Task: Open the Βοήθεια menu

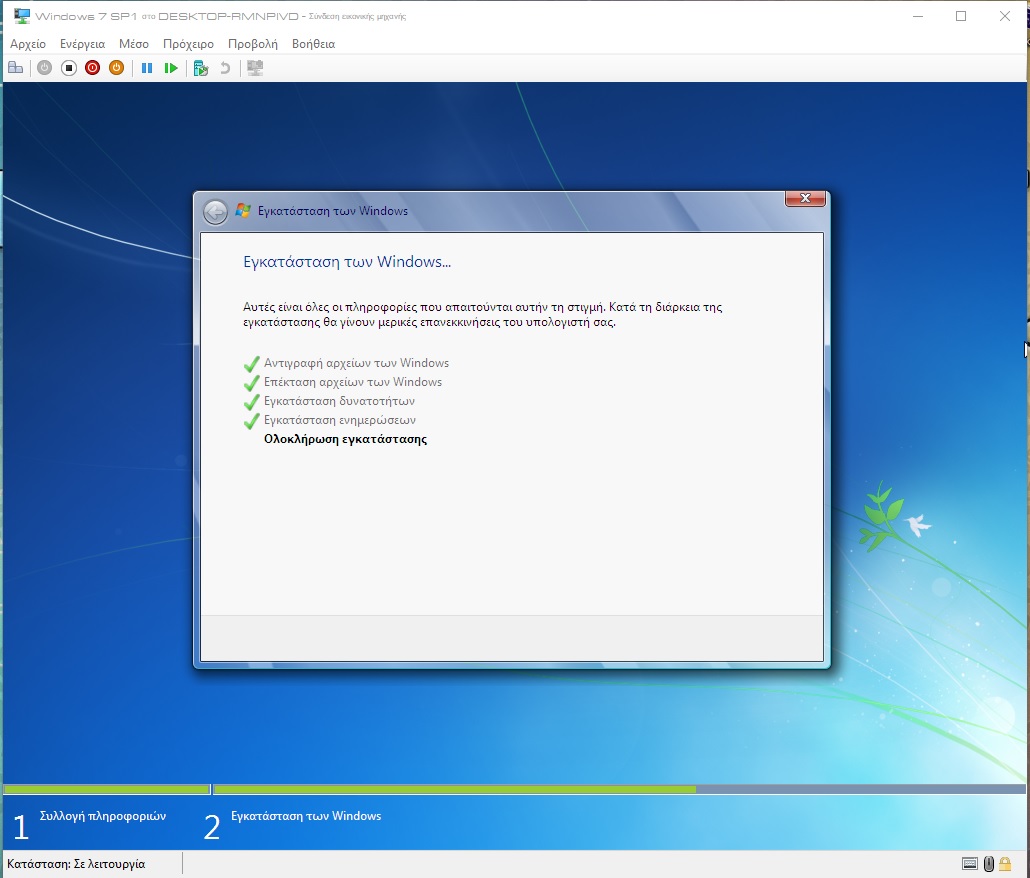Action: (x=313, y=44)
